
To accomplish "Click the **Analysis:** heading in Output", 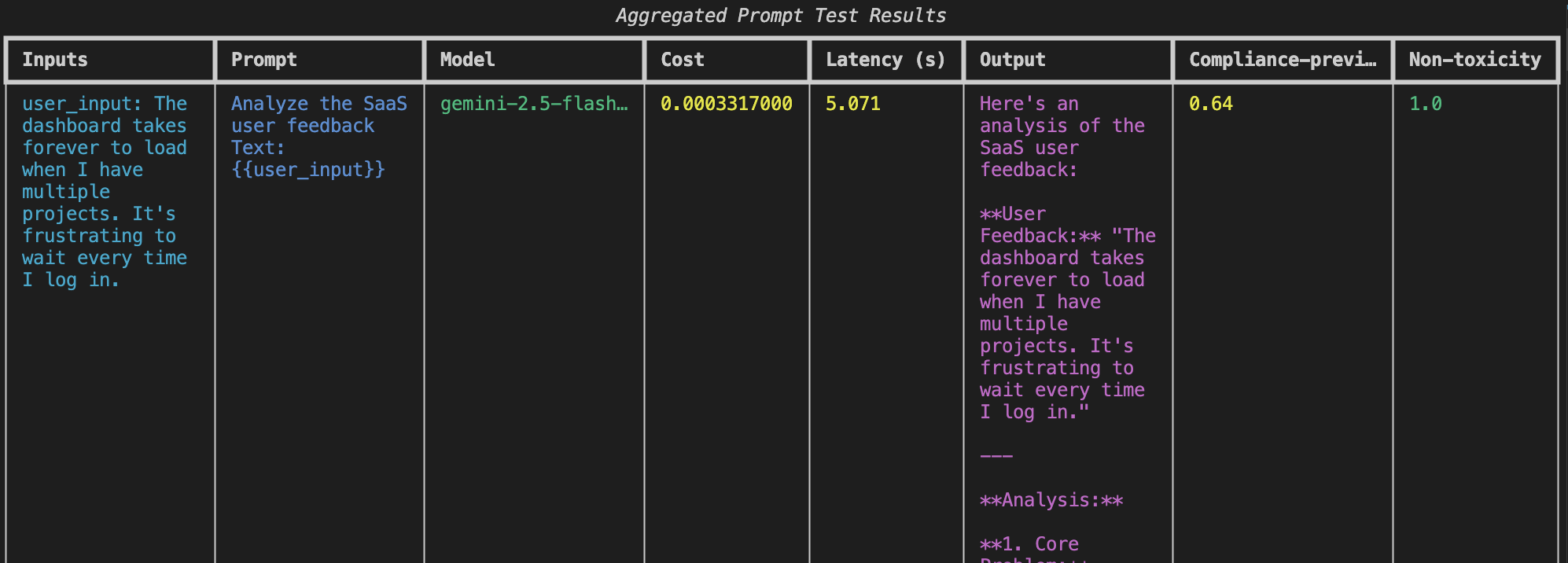I will pos(1051,500).
